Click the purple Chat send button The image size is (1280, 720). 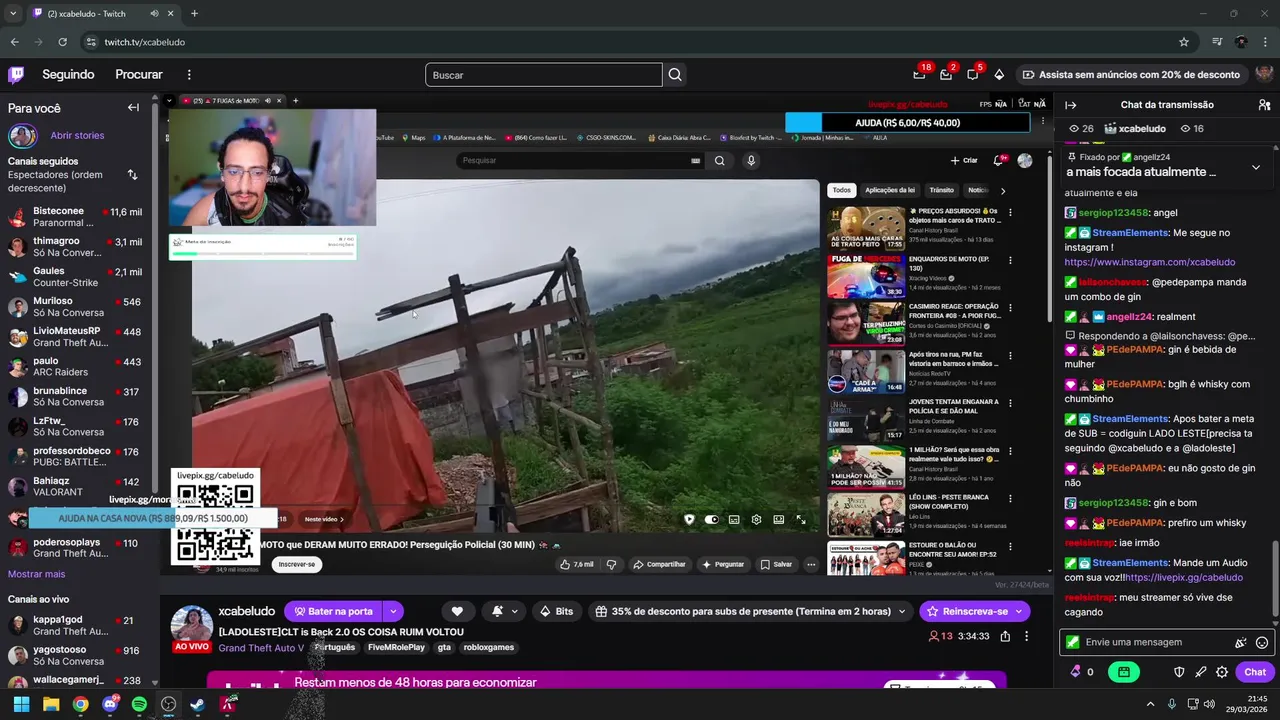pyautogui.click(x=1255, y=672)
